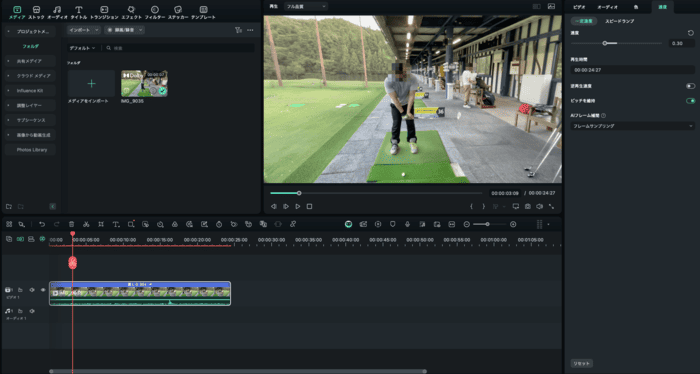This screenshot has height=374, width=700.
Task: Split clip with the scissors icon
Action: pyautogui.click(x=86, y=224)
